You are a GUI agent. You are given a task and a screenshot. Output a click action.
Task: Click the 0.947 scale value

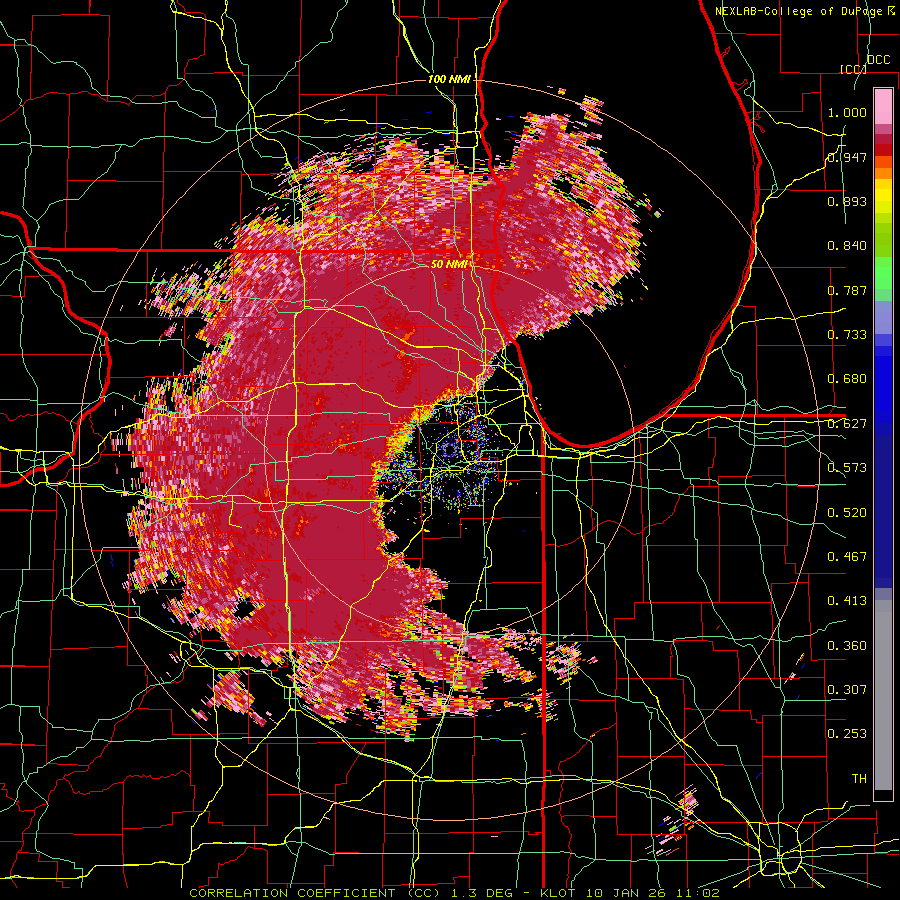coord(847,157)
